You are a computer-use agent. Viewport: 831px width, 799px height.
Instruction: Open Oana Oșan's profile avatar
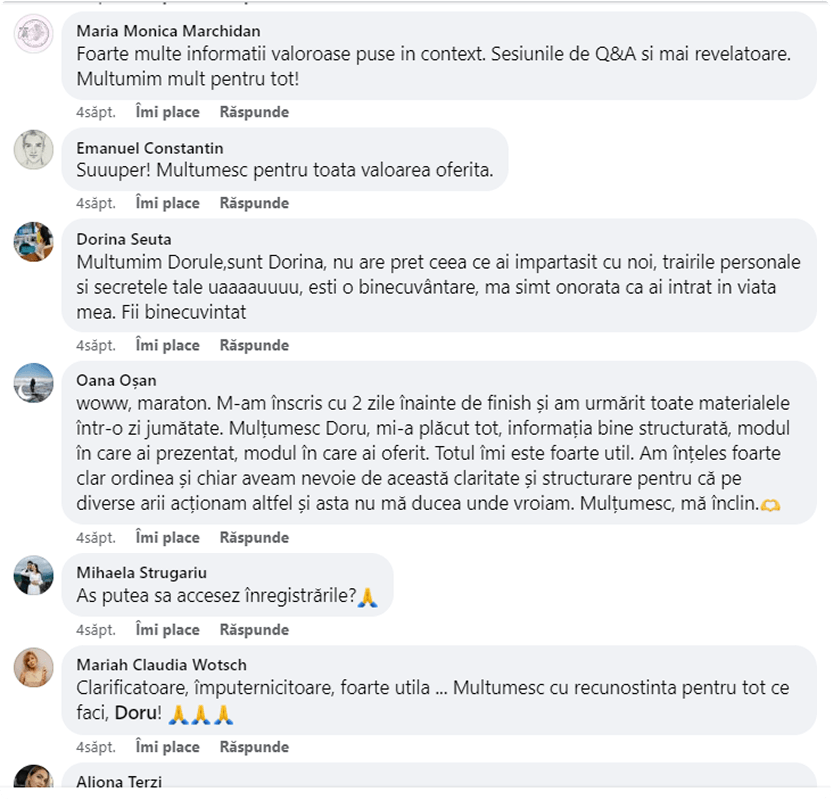[33, 383]
